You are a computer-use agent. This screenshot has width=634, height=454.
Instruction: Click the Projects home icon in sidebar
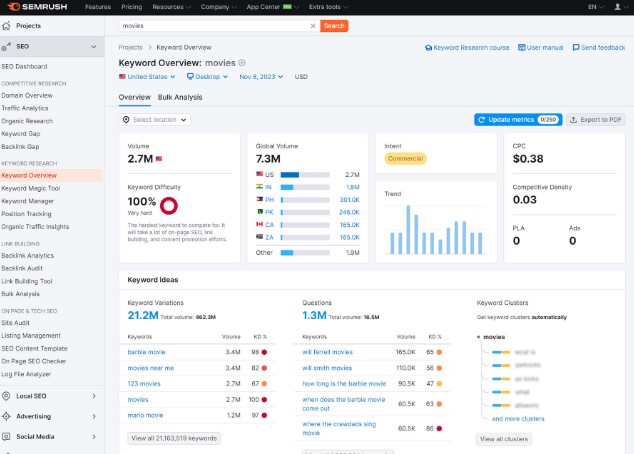pyautogui.click(x=8, y=26)
